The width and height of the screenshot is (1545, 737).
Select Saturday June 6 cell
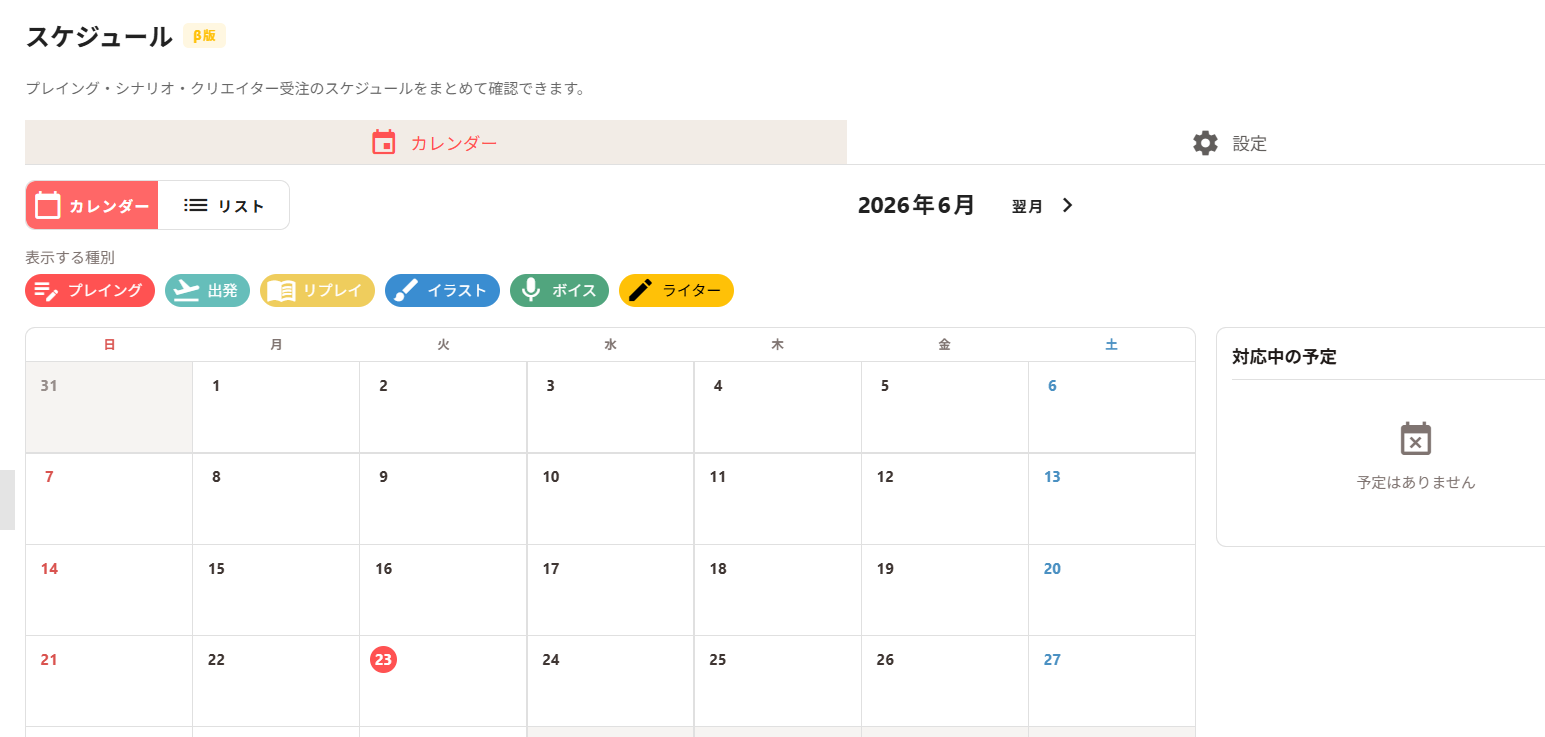[x=1112, y=407]
